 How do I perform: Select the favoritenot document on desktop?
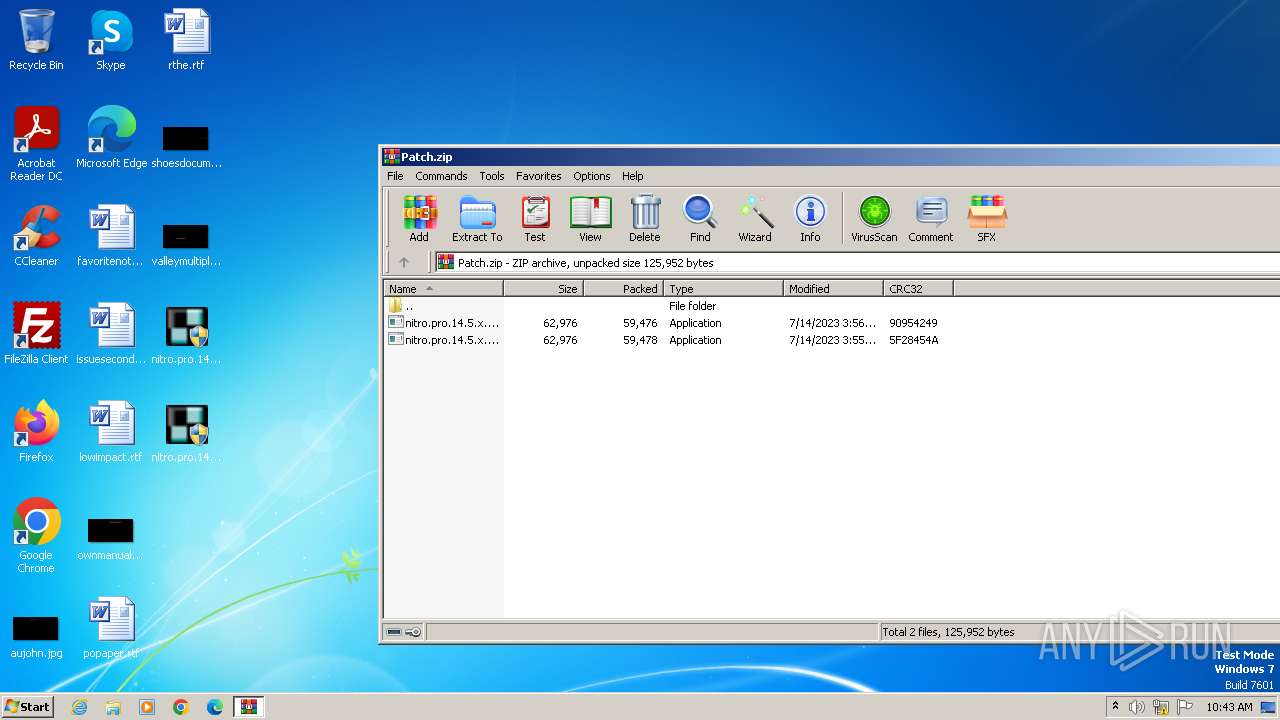pos(111,236)
